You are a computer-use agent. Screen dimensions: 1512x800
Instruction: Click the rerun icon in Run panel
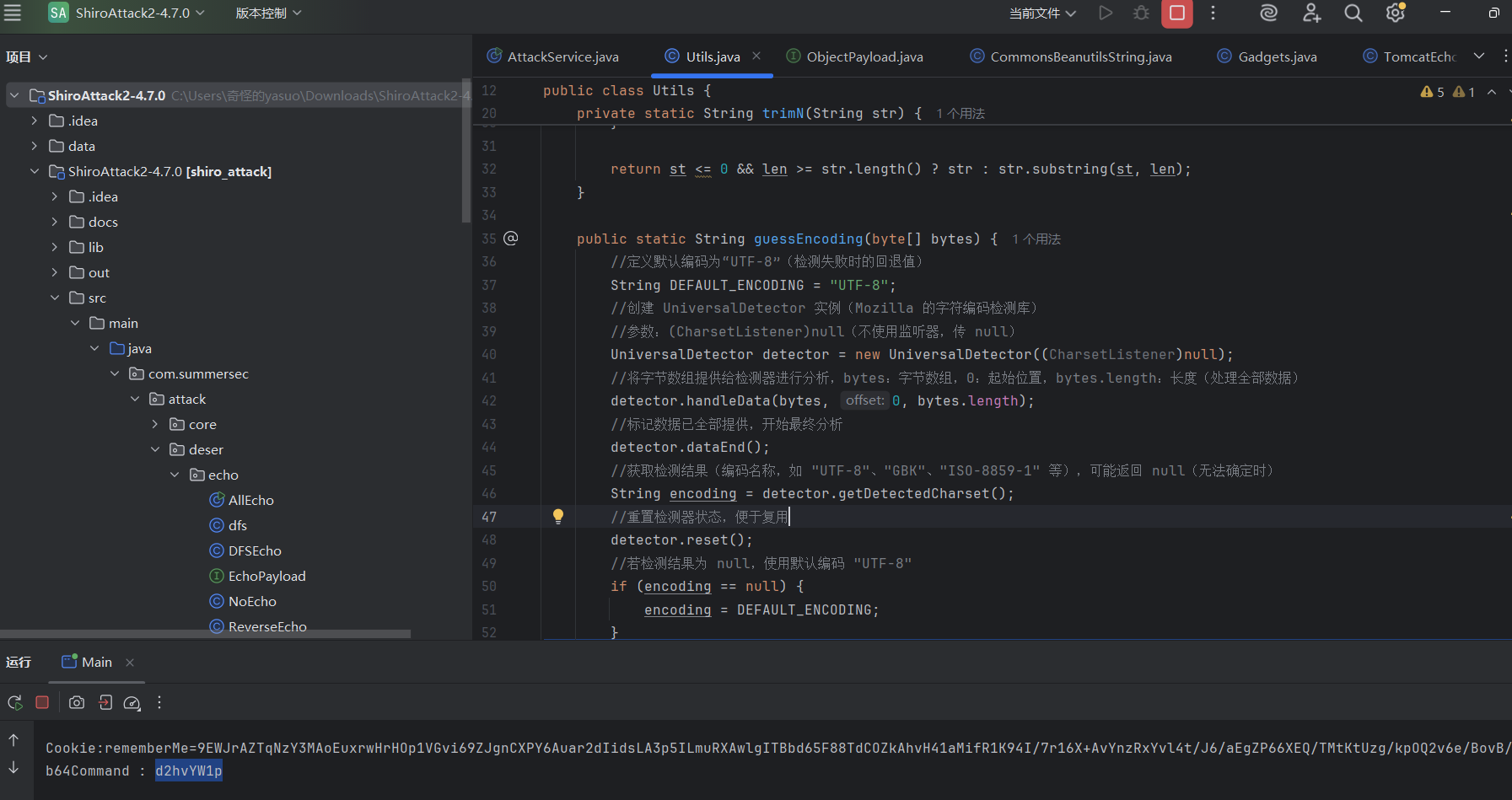tap(14, 702)
